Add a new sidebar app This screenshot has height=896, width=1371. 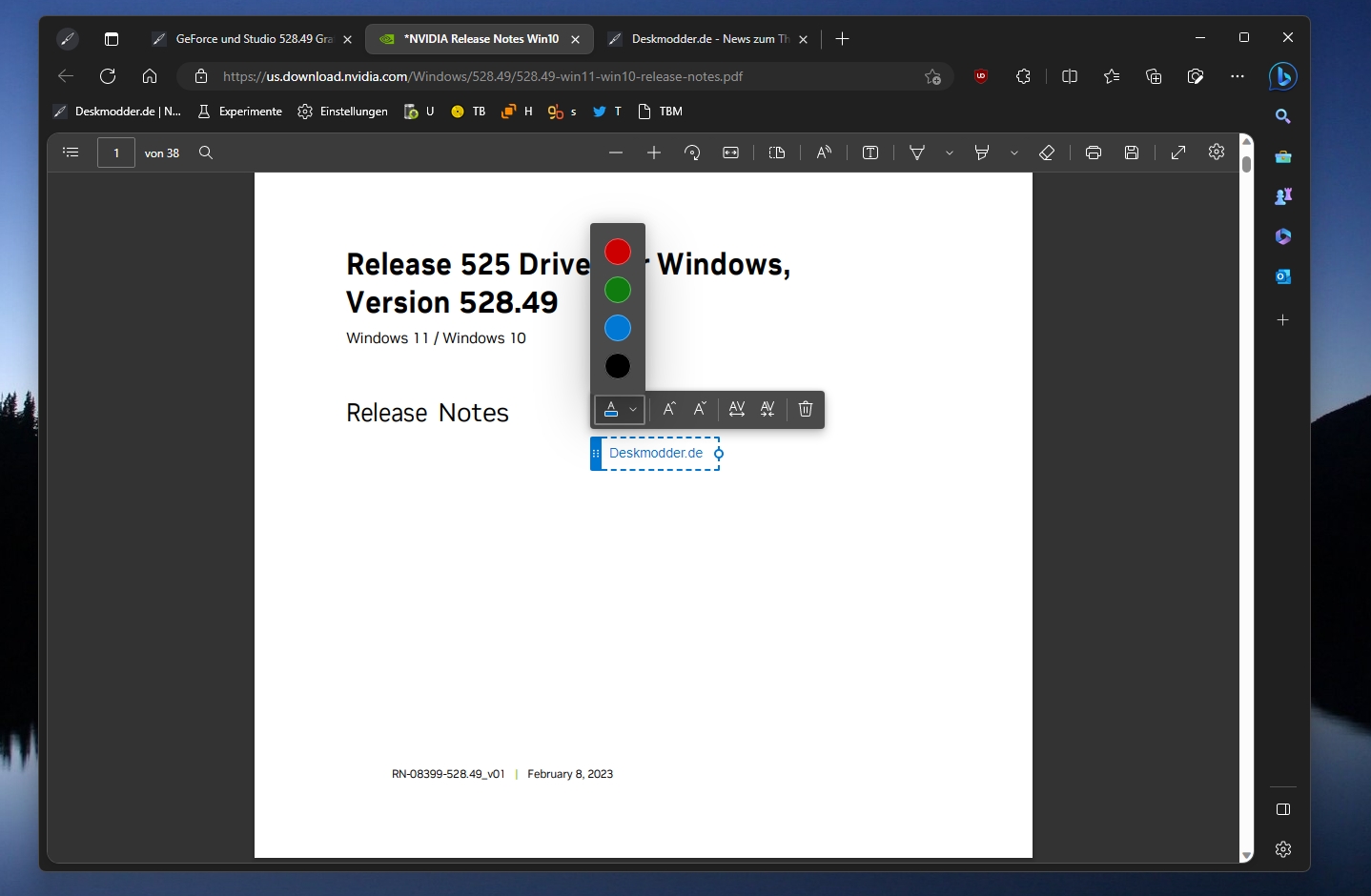tap(1283, 320)
